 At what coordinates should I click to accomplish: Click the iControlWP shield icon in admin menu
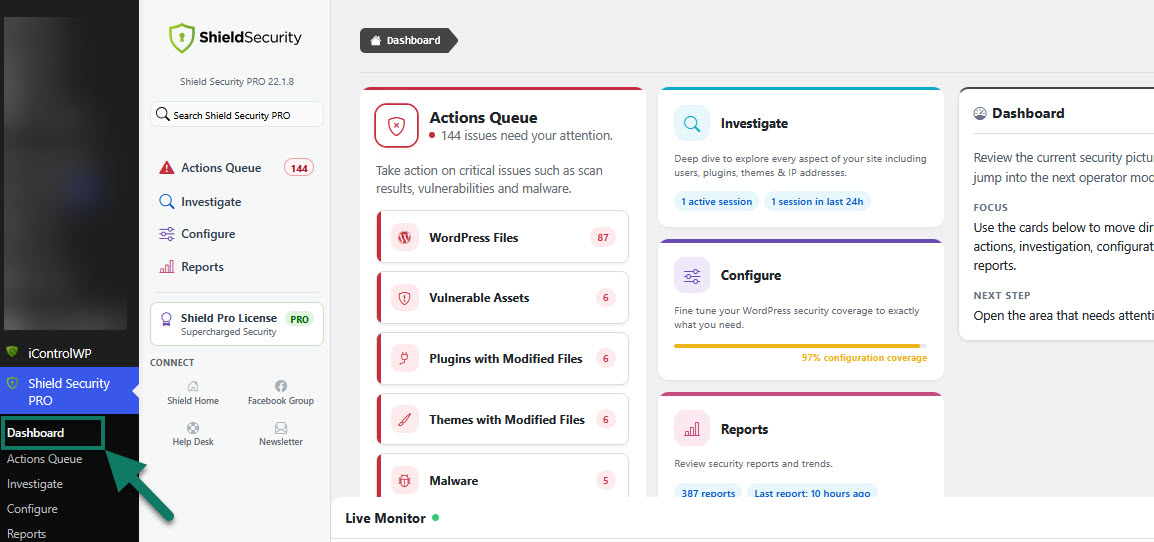coord(12,352)
